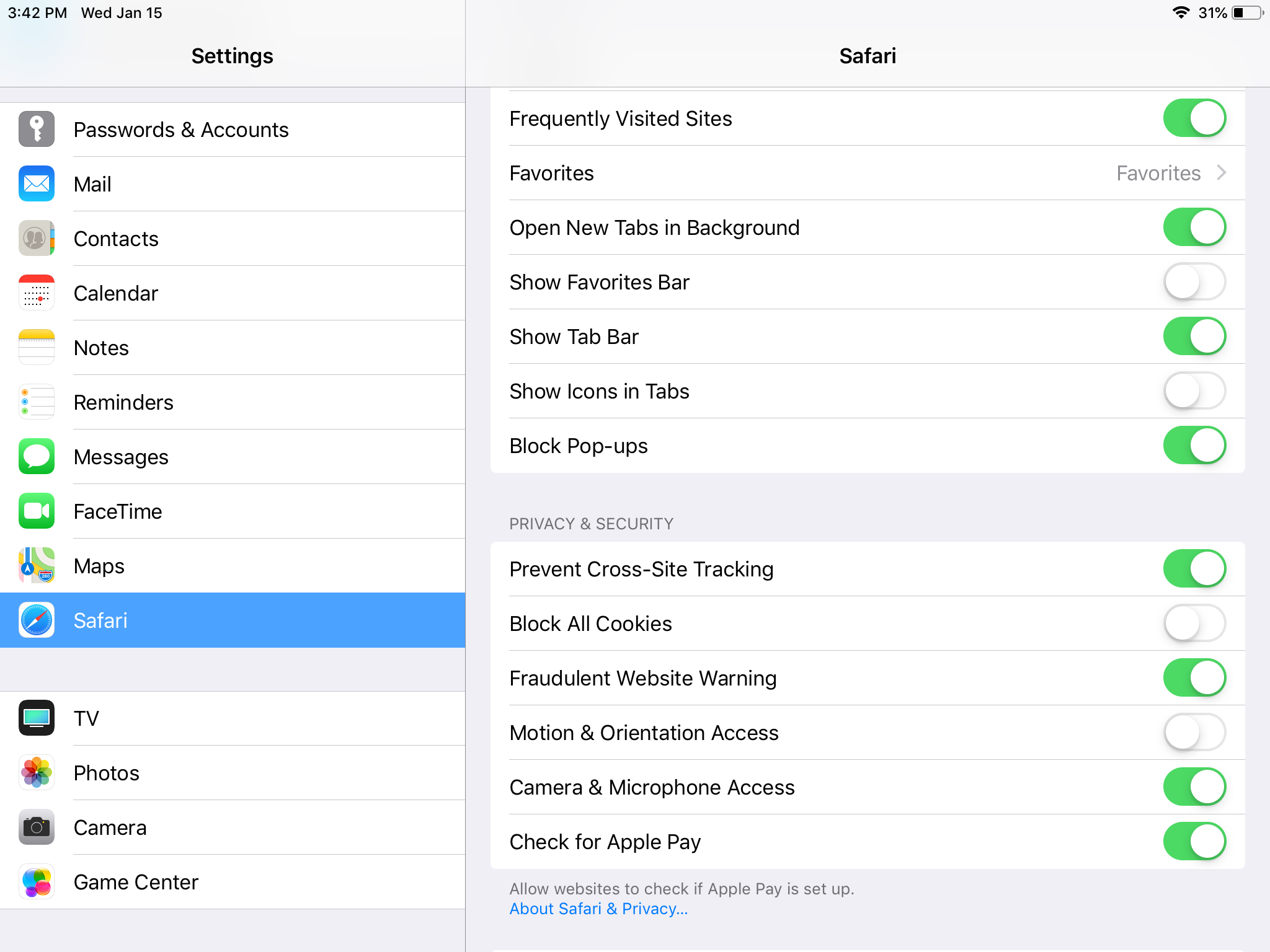Enable the Show Favorites Bar switch
This screenshot has height=952, width=1270.
(1194, 282)
